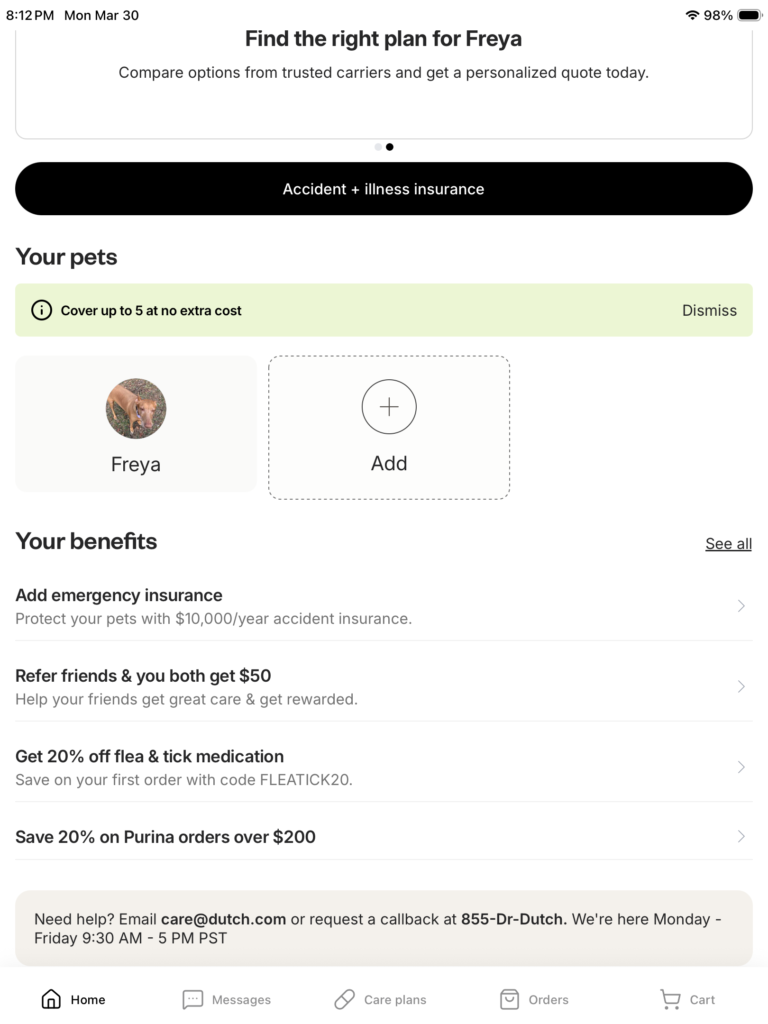Click the plus circle to add pet

389,407
